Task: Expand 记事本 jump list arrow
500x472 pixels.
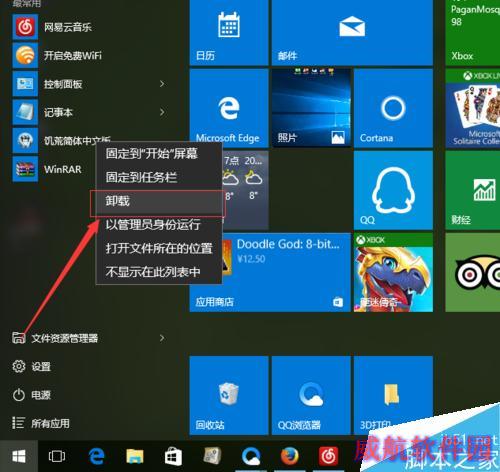Action: [162, 112]
